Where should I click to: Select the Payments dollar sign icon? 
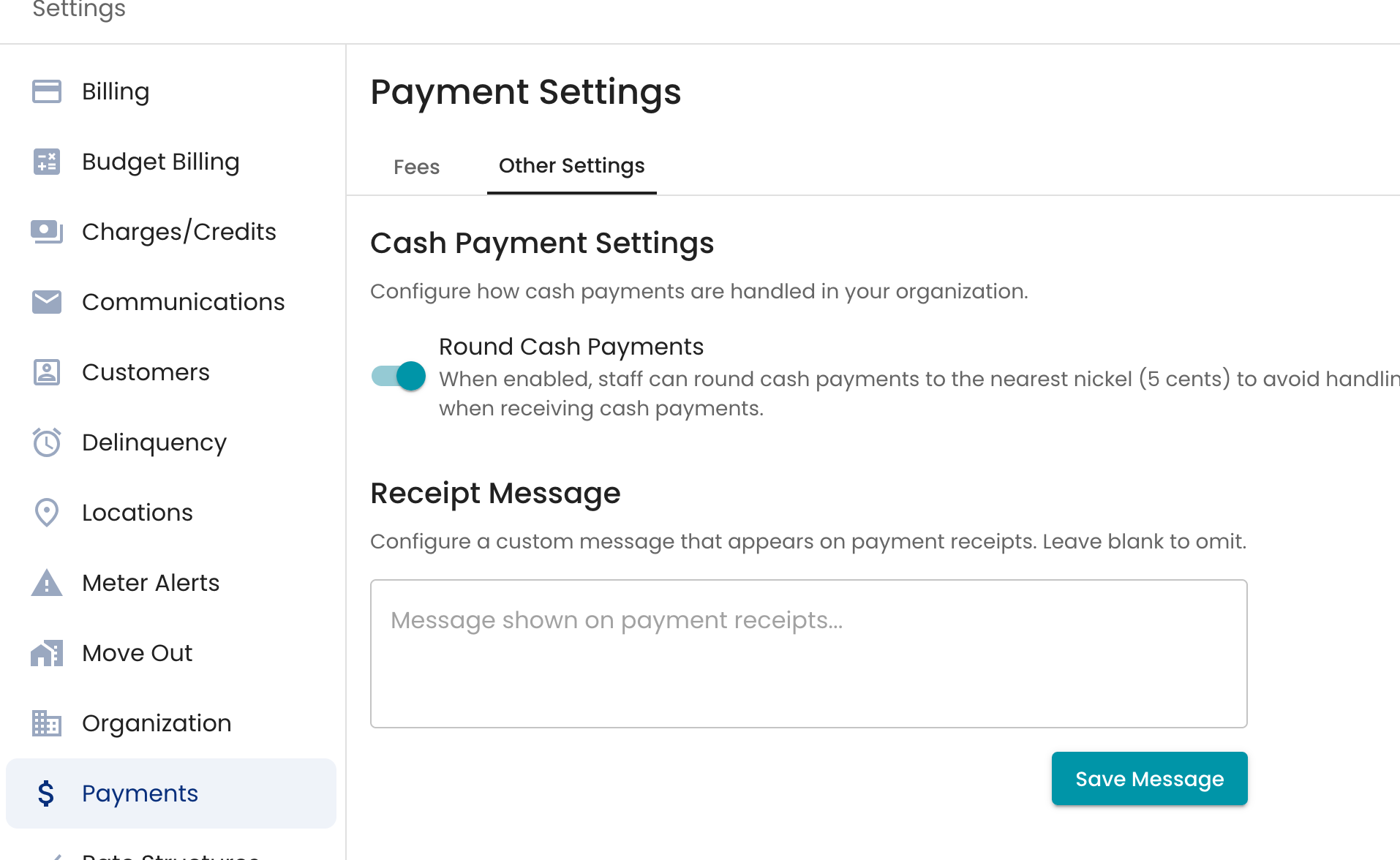(x=46, y=793)
